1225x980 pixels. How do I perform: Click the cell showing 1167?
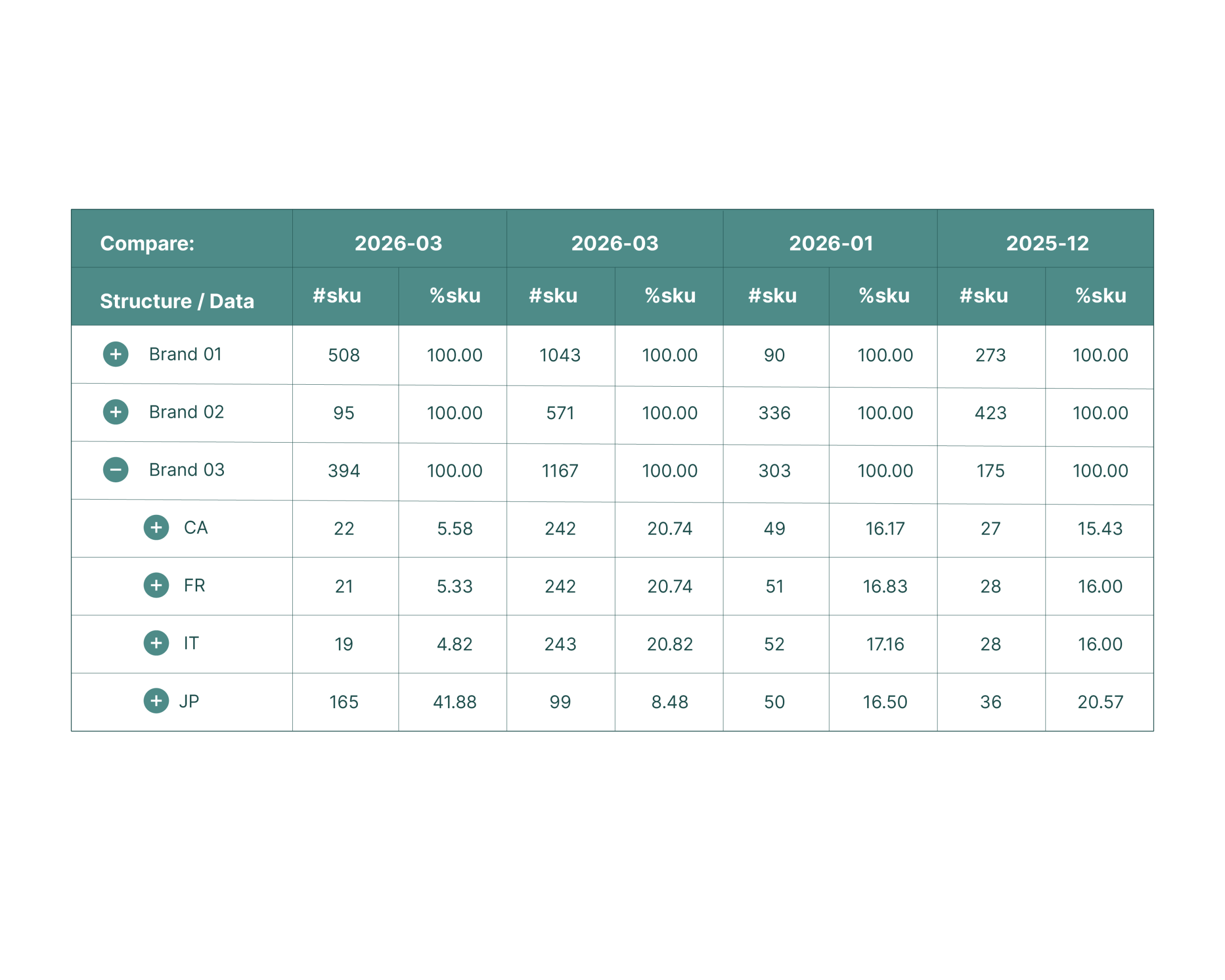coord(560,471)
